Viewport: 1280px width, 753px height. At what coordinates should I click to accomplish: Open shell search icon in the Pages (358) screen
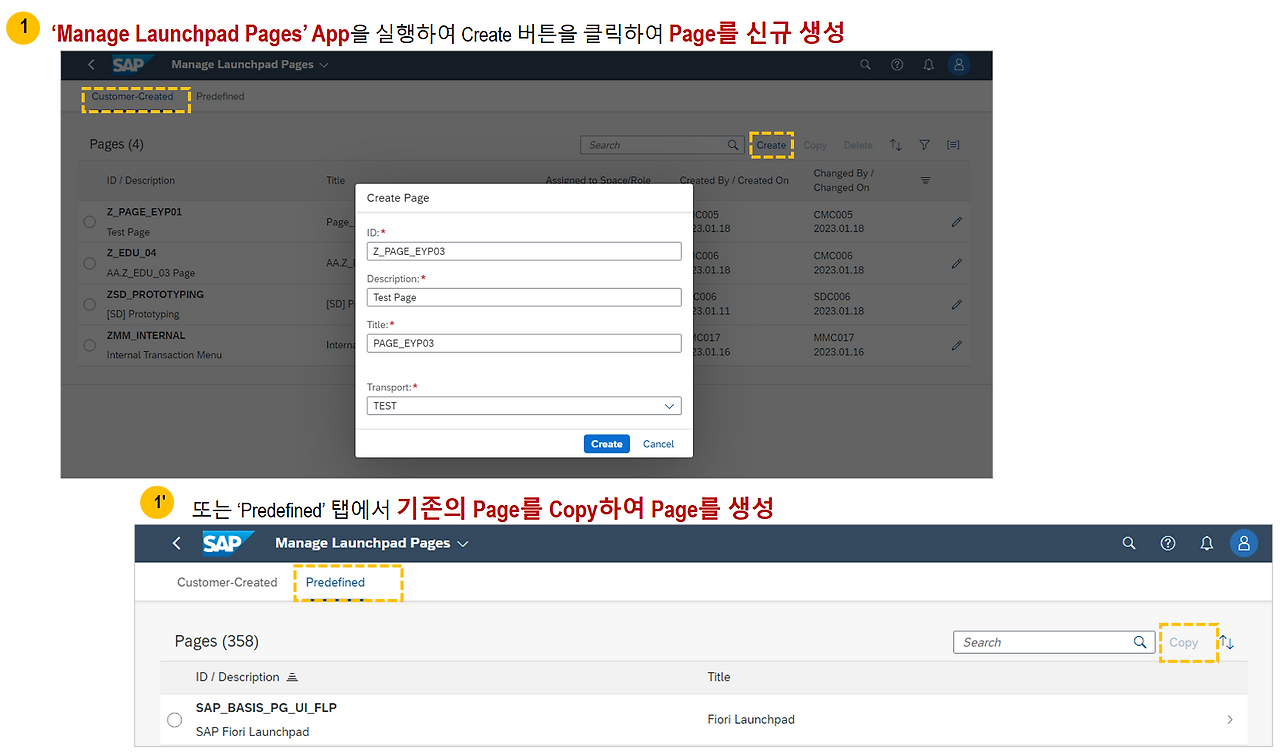point(1129,543)
